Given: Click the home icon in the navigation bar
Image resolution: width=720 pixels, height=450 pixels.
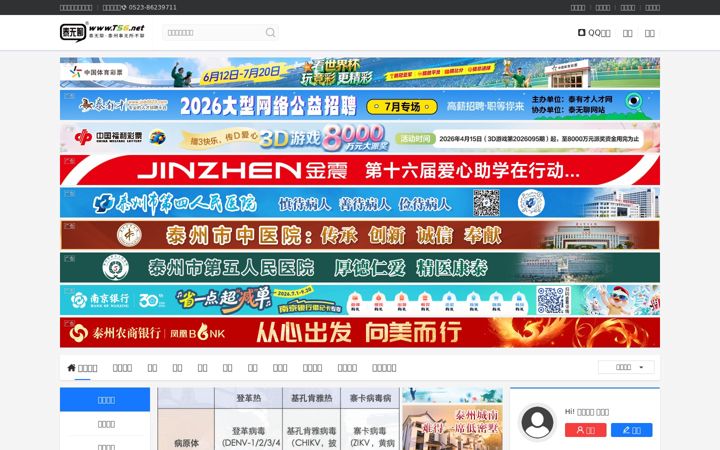Looking at the screenshot, I should [71, 367].
